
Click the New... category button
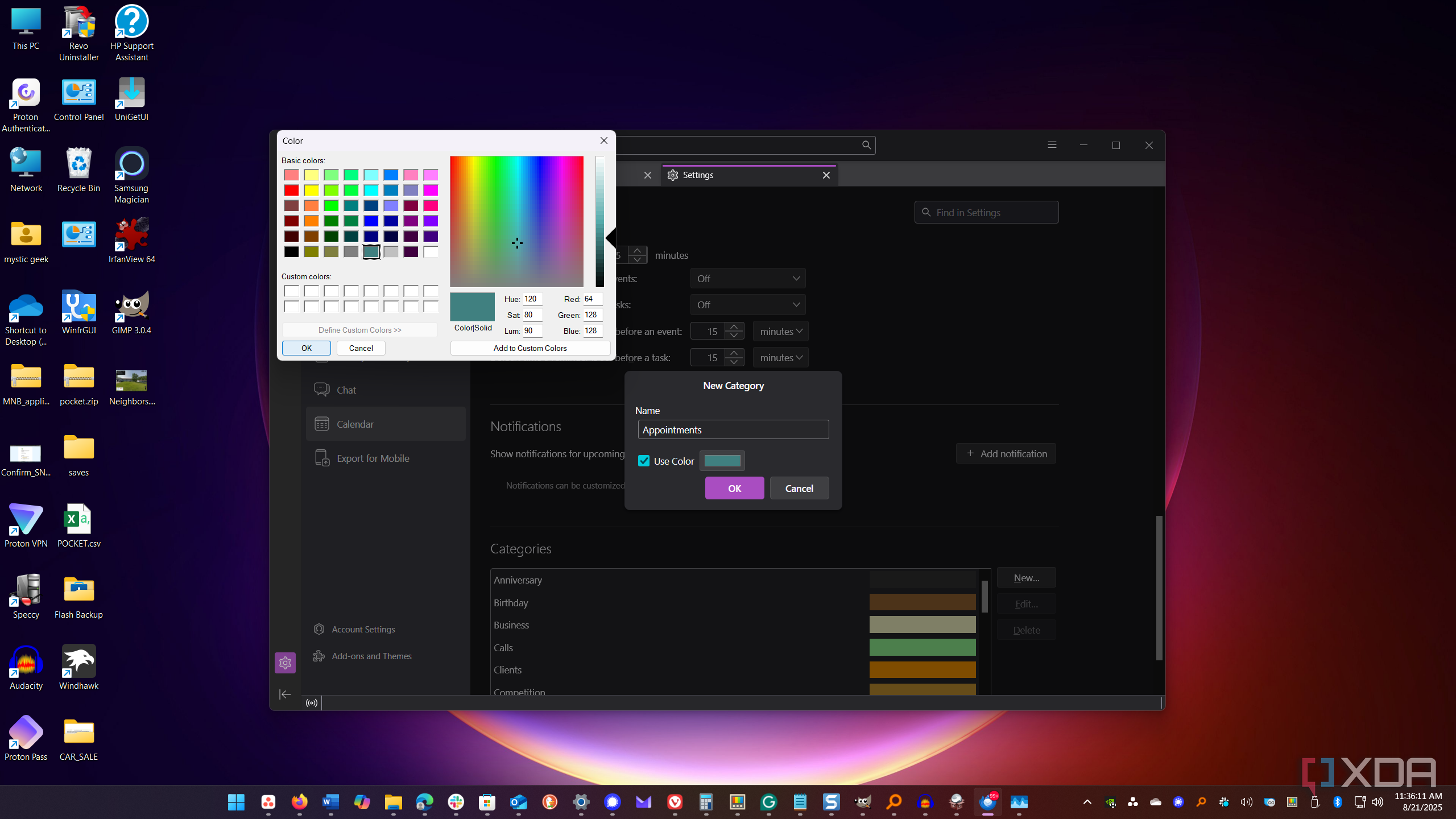pyautogui.click(x=1026, y=578)
